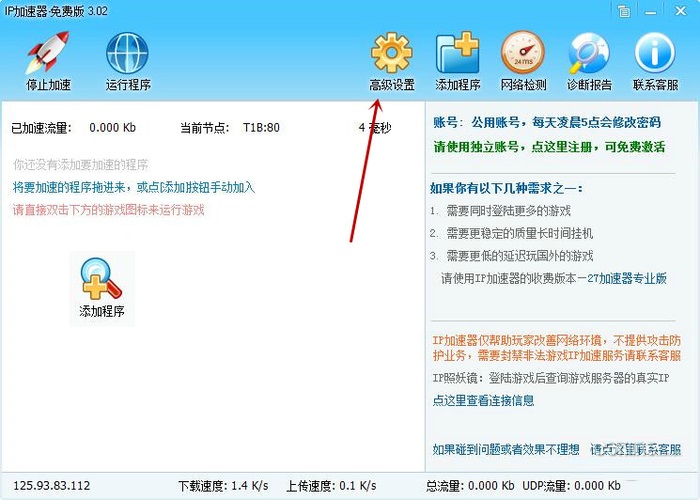This screenshot has width=700, height=500.
Task: Click the current node T1B:80 value
Action: 261,128
